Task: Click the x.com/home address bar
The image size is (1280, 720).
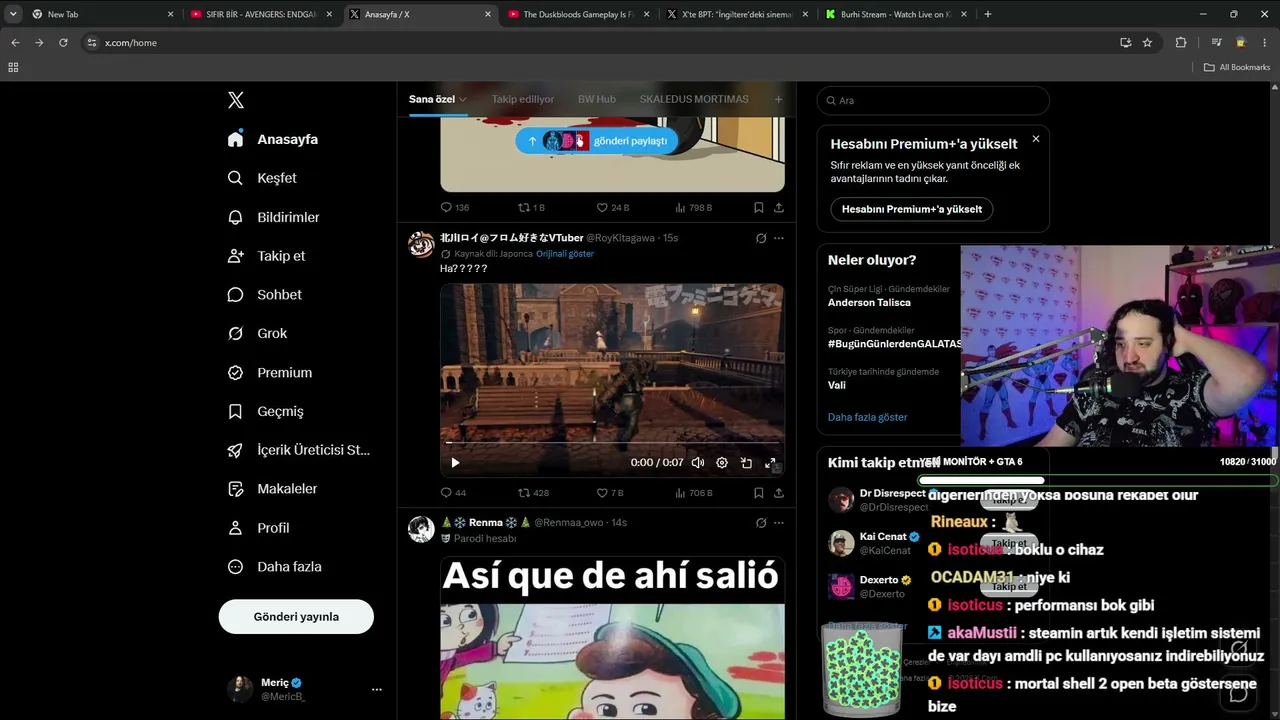Action: [x=600, y=43]
